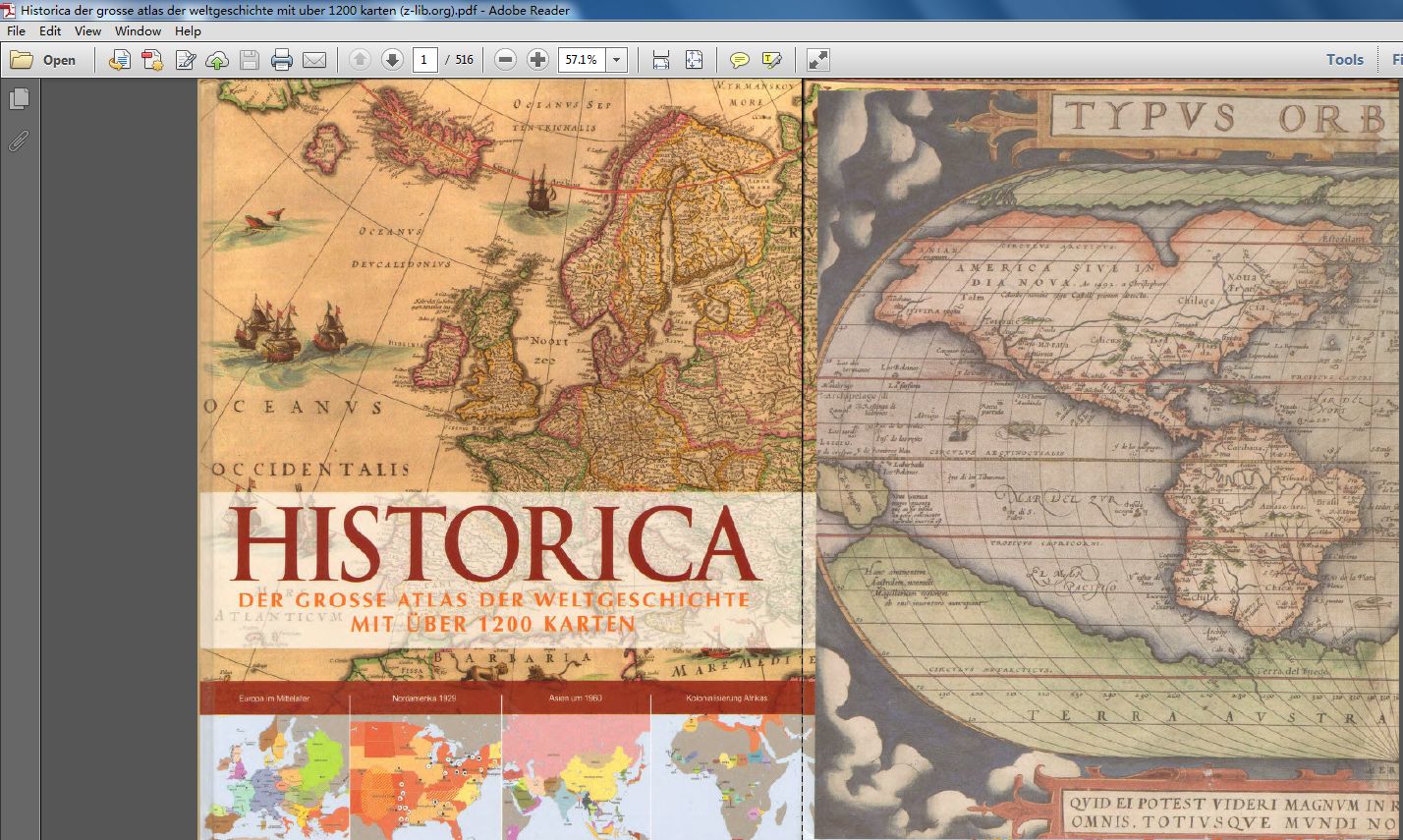Click the 'Europa im Mittelalter' map label

(274, 699)
